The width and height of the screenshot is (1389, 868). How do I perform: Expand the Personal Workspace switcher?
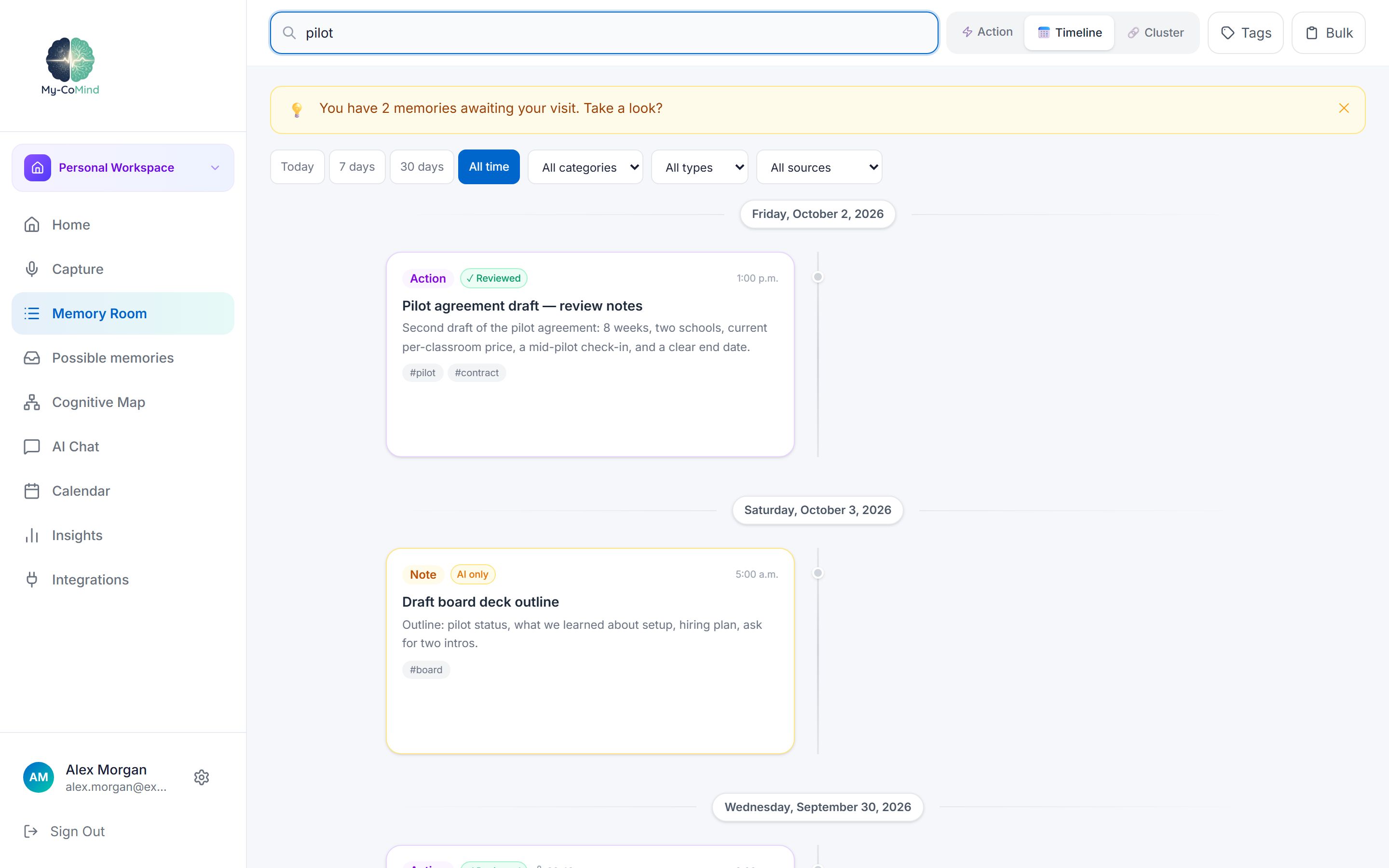(123, 168)
